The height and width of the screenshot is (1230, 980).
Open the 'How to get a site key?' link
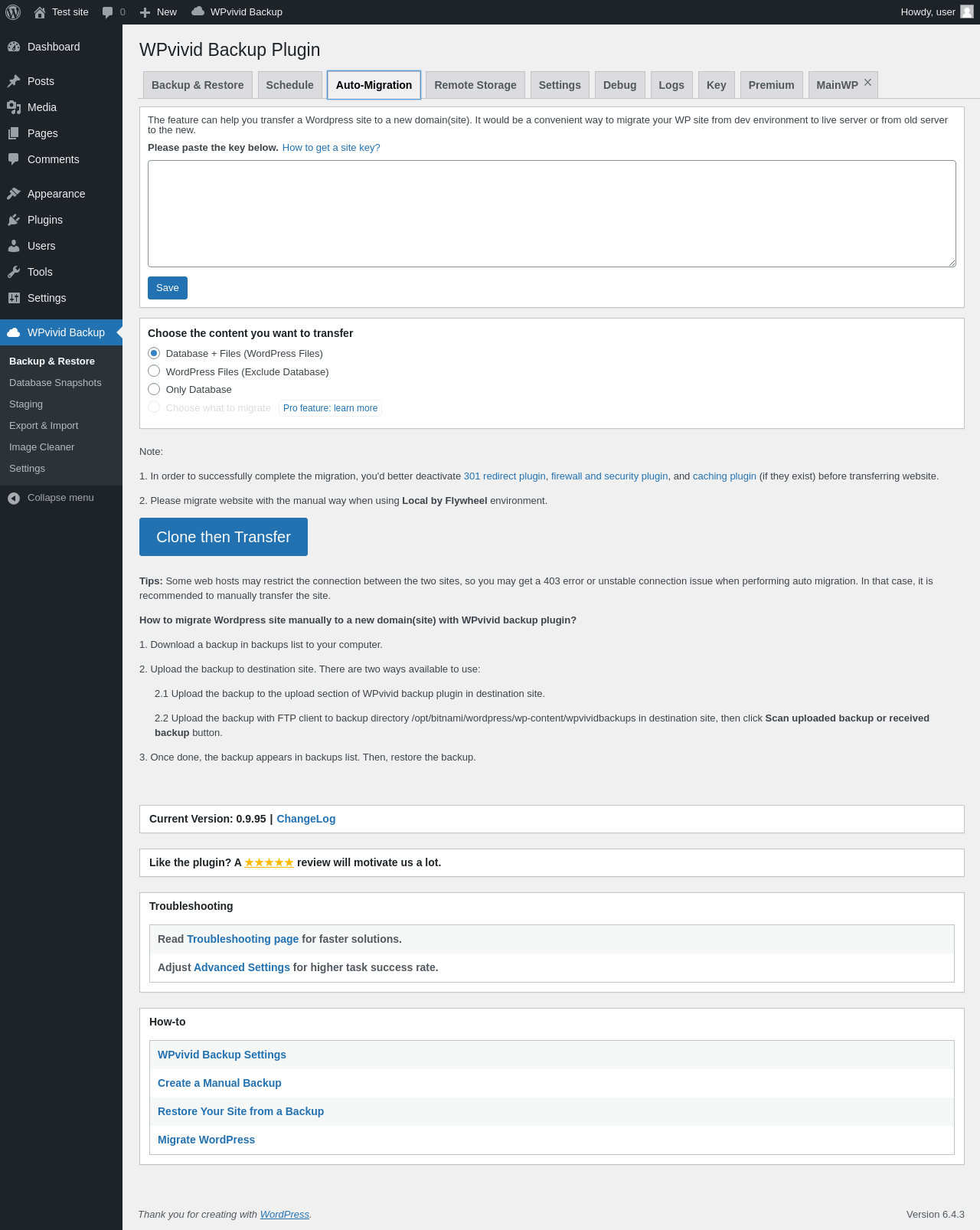pos(331,148)
